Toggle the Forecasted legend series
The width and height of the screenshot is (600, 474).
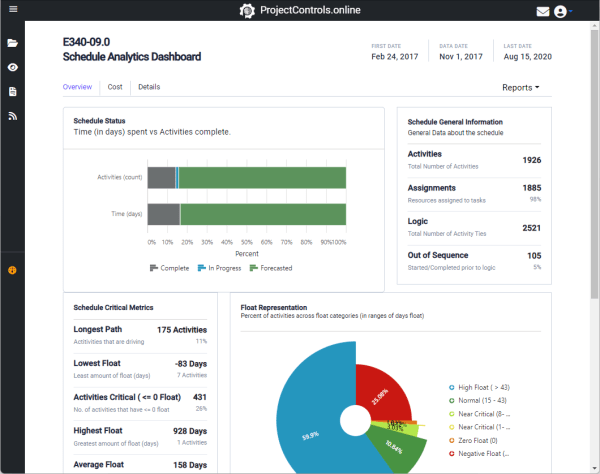(268, 268)
